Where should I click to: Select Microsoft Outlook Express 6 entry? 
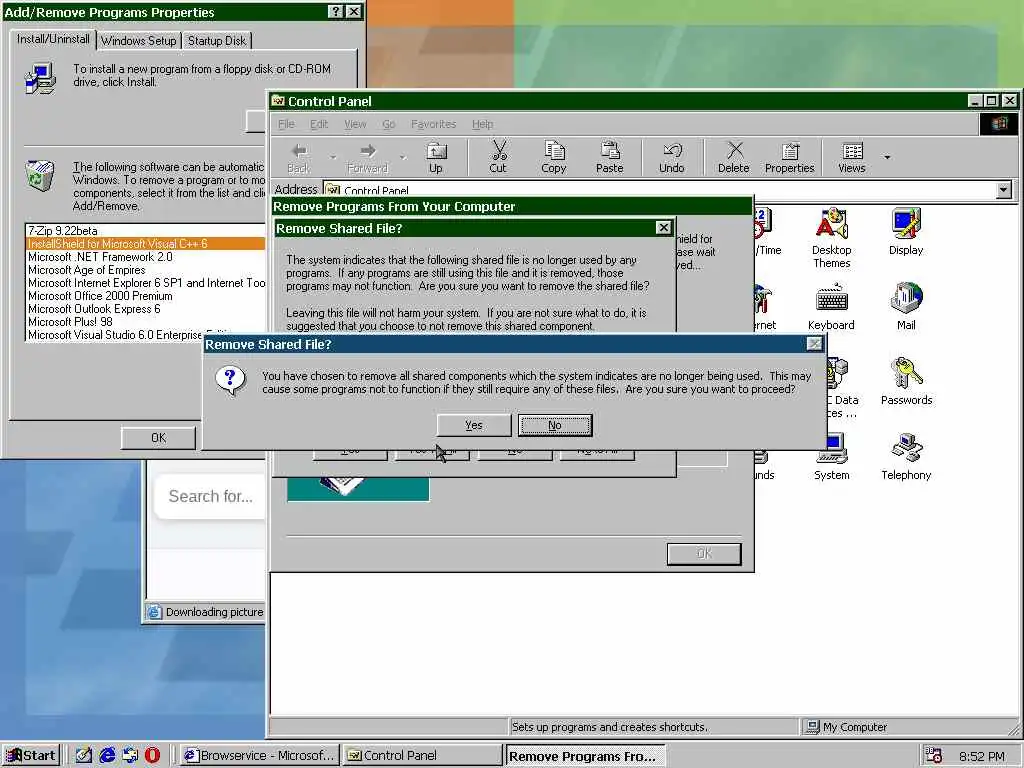pos(146,309)
